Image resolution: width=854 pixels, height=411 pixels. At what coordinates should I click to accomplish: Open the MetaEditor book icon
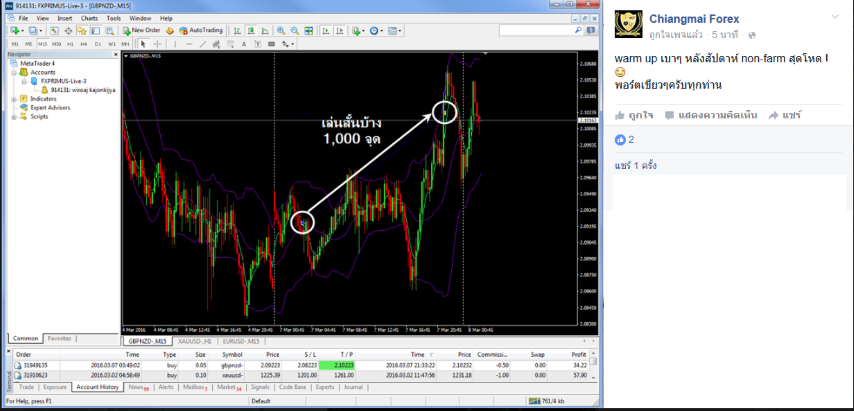pos(170,30)
